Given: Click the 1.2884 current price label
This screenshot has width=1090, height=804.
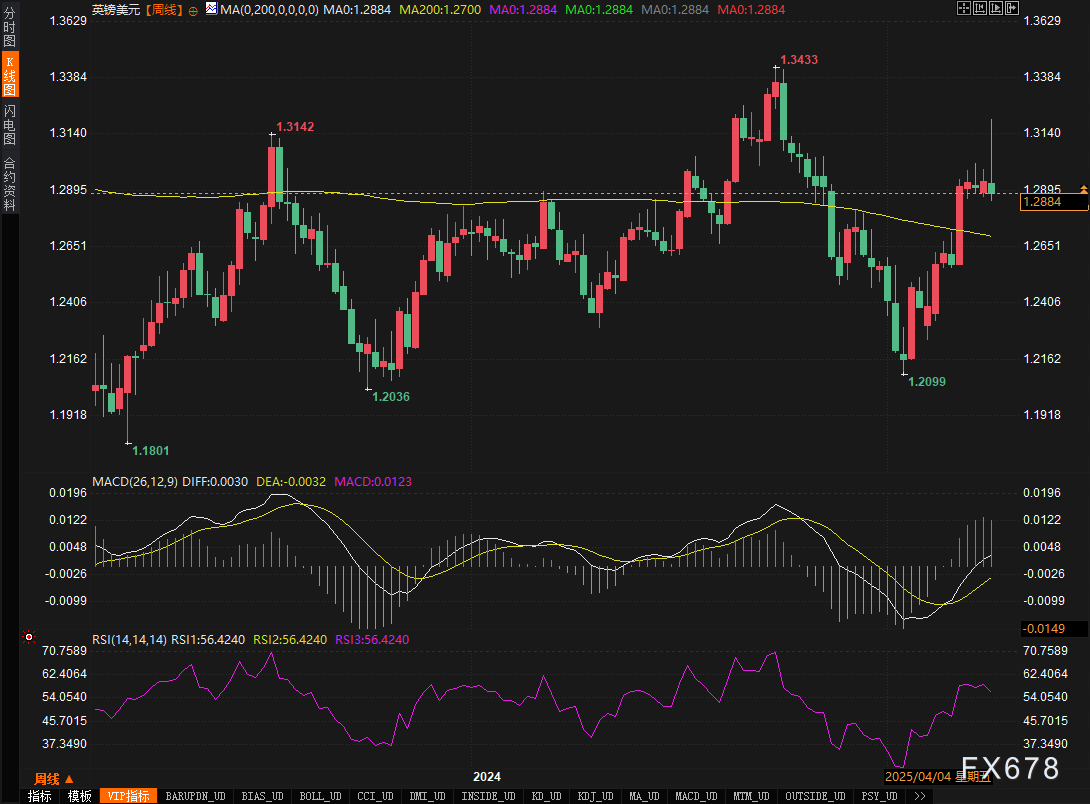Looking at the screenshot, I should pos(1052,202).
